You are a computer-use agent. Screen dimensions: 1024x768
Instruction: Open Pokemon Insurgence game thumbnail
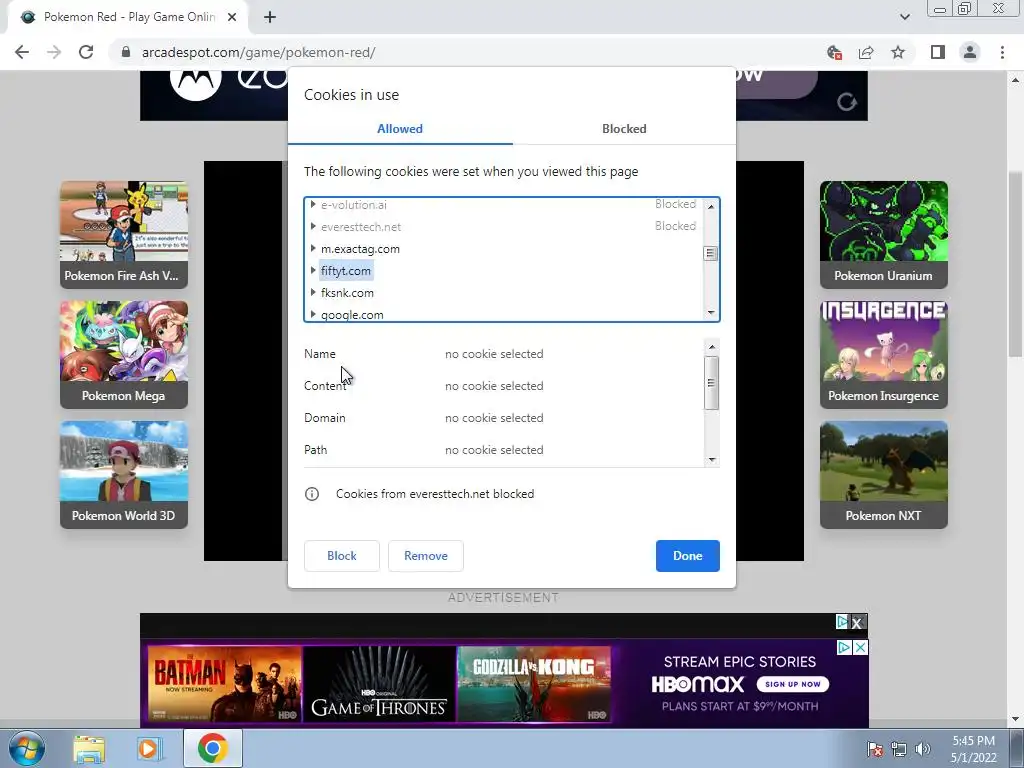884,355
